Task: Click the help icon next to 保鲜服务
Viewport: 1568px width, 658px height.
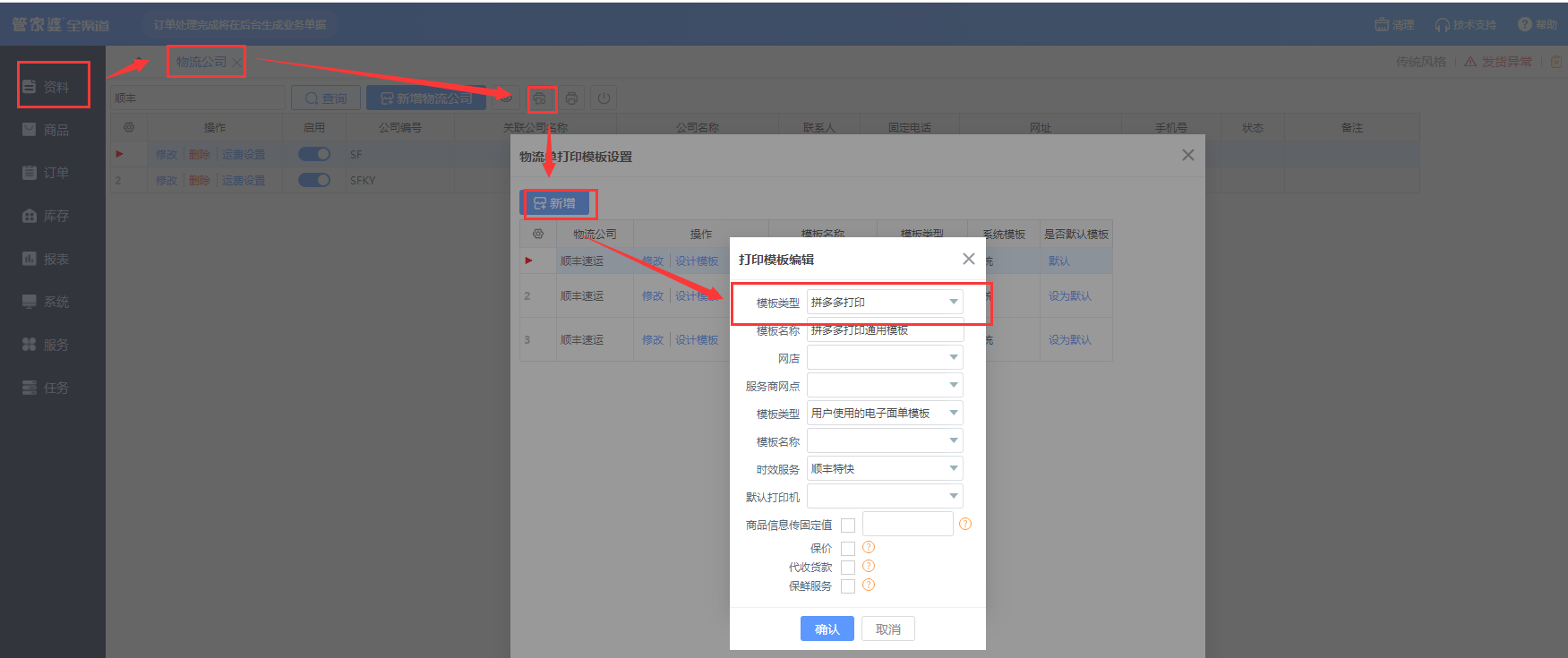Action: pos(869,585)
